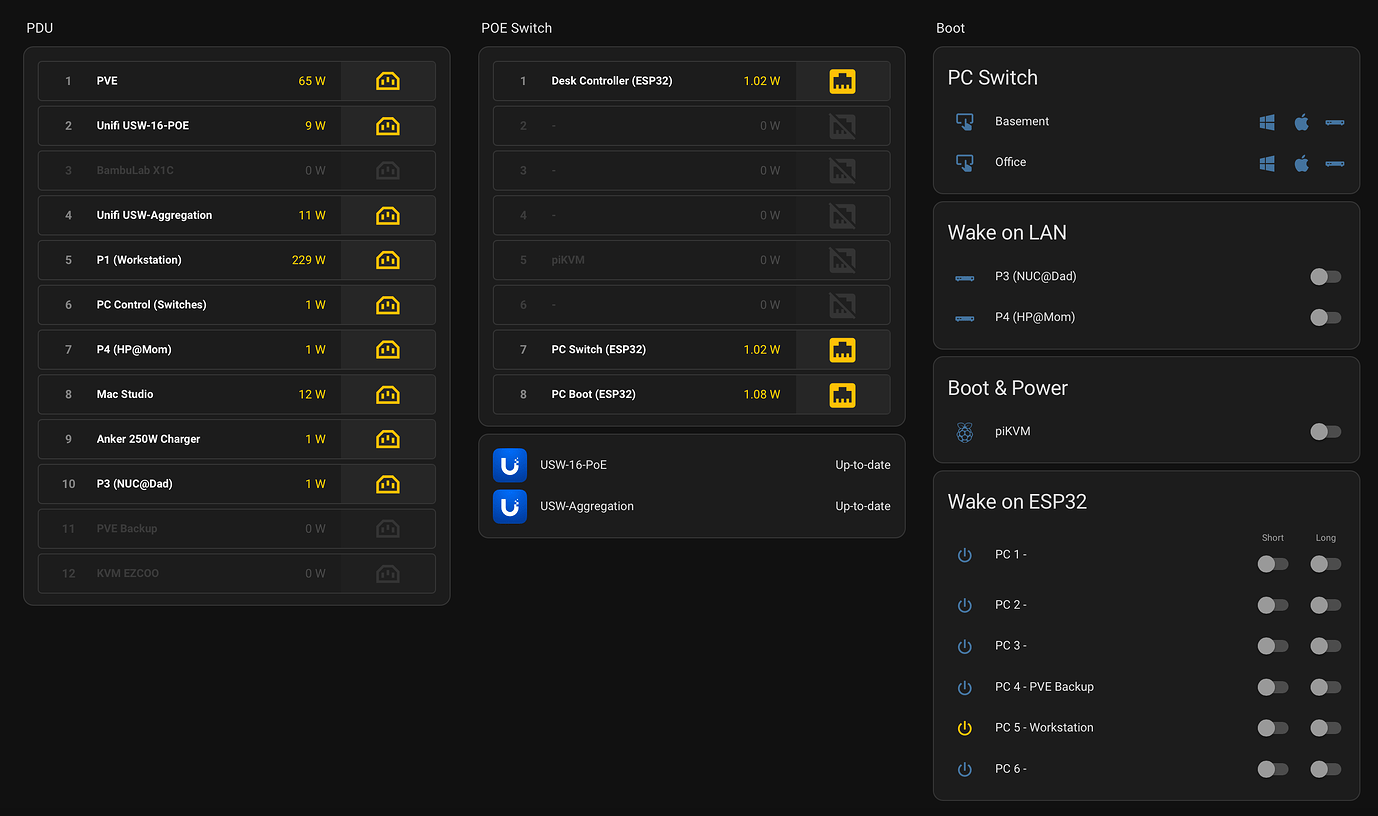1378x816 pixels.
Task: Open the USW-16-PoE update entity row
Action: [x=692, y=465]
